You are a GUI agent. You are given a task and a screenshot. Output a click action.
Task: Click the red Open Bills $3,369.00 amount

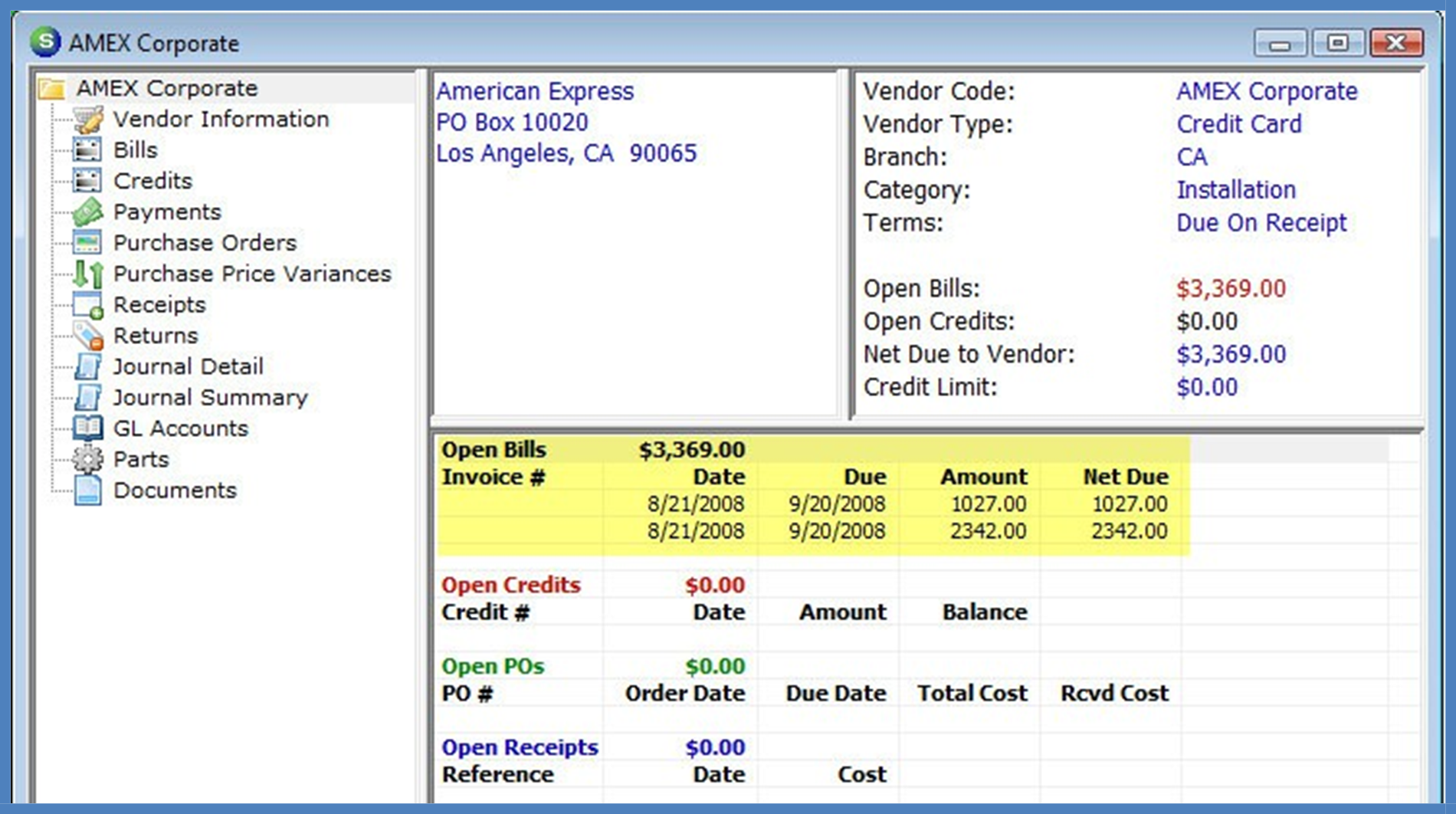tap(1231, 289)
